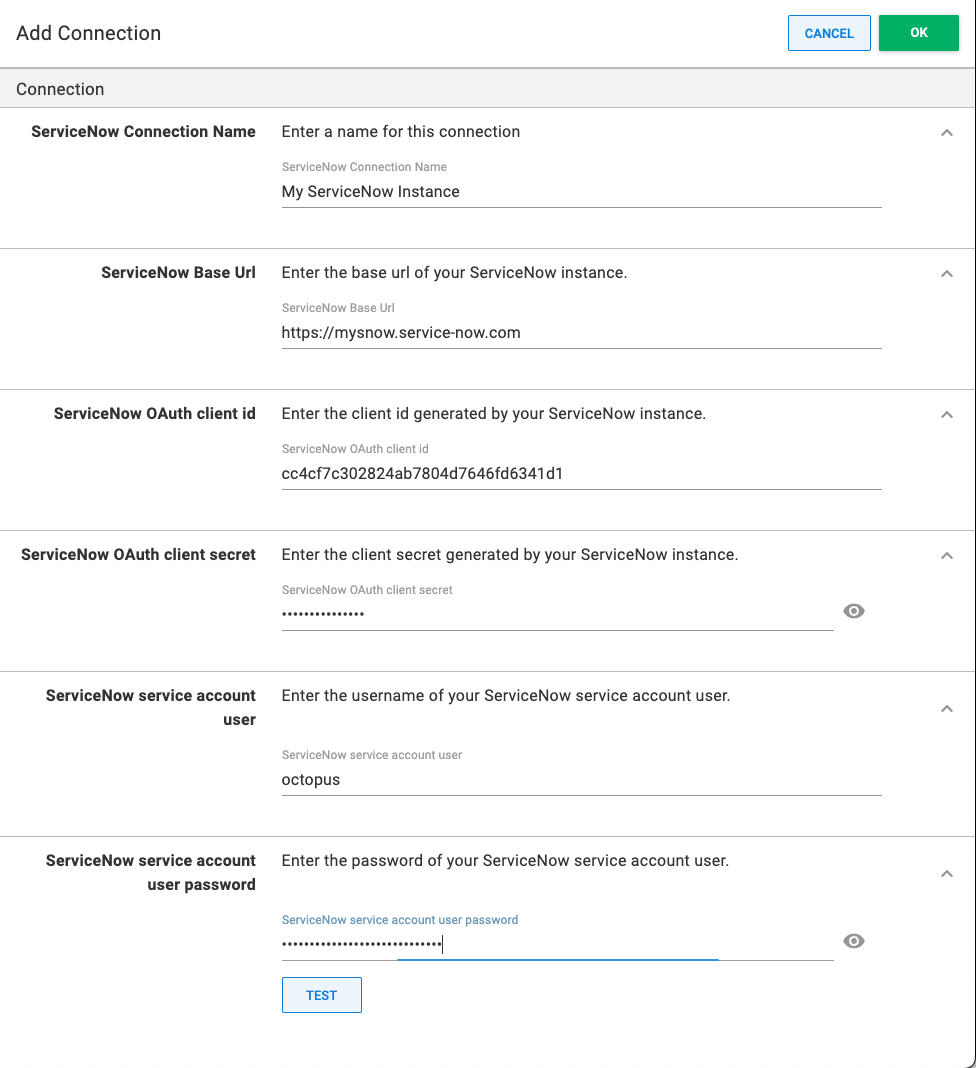Select the ServiceNow Base Url field
This screenshot has width=976, height=1068.
point(580,332)
